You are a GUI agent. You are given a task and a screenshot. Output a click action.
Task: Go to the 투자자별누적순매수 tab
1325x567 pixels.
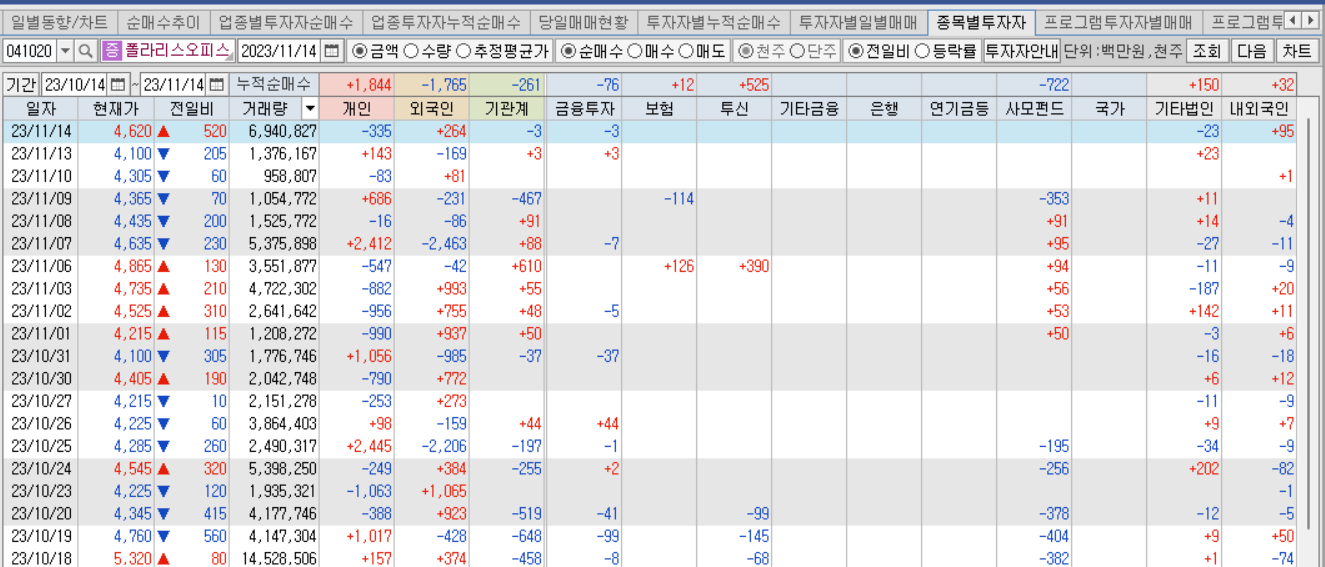[714, 21]
